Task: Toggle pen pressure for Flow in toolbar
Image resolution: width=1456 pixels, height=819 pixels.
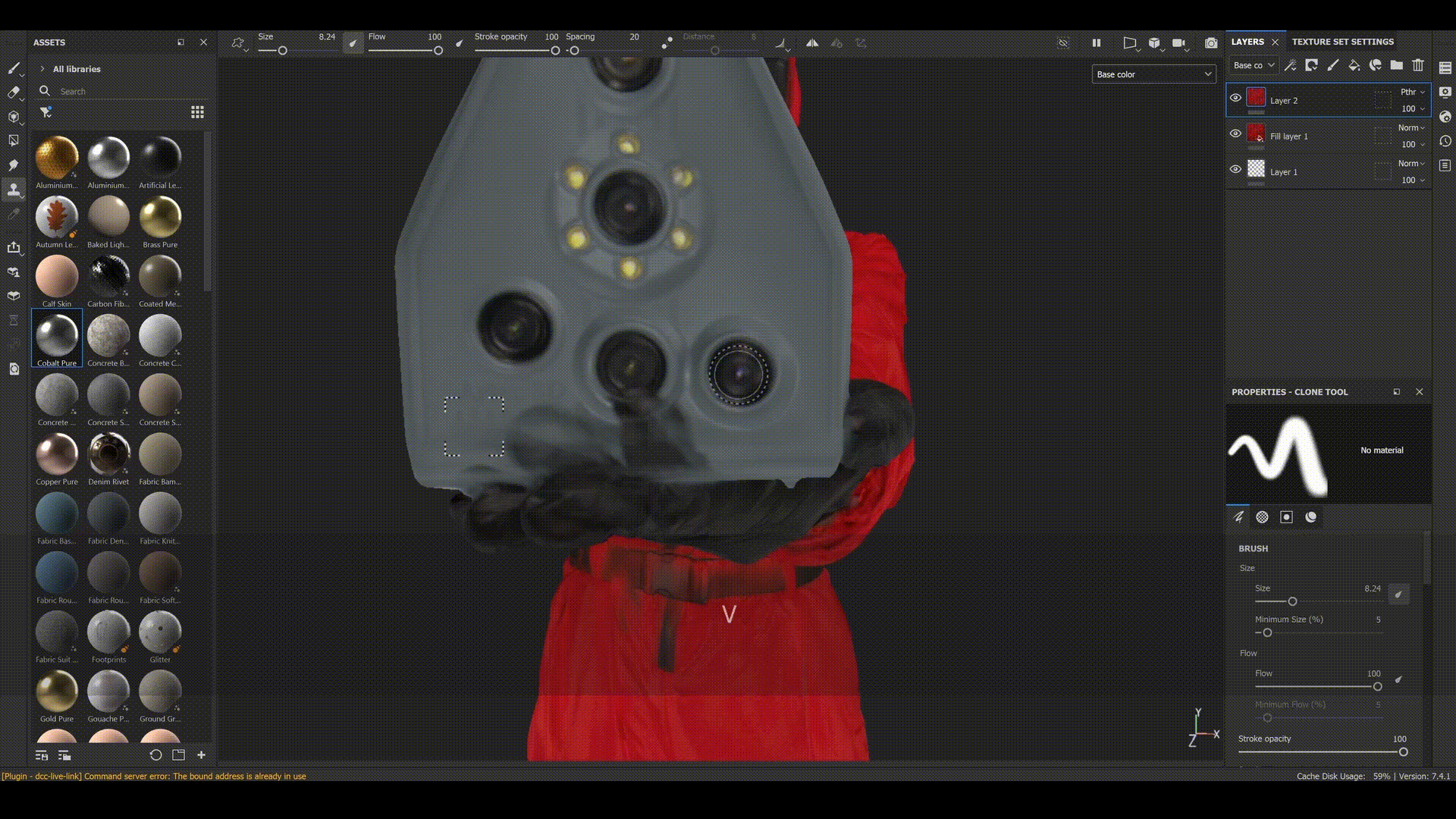Action: click(x=459, y=43)
